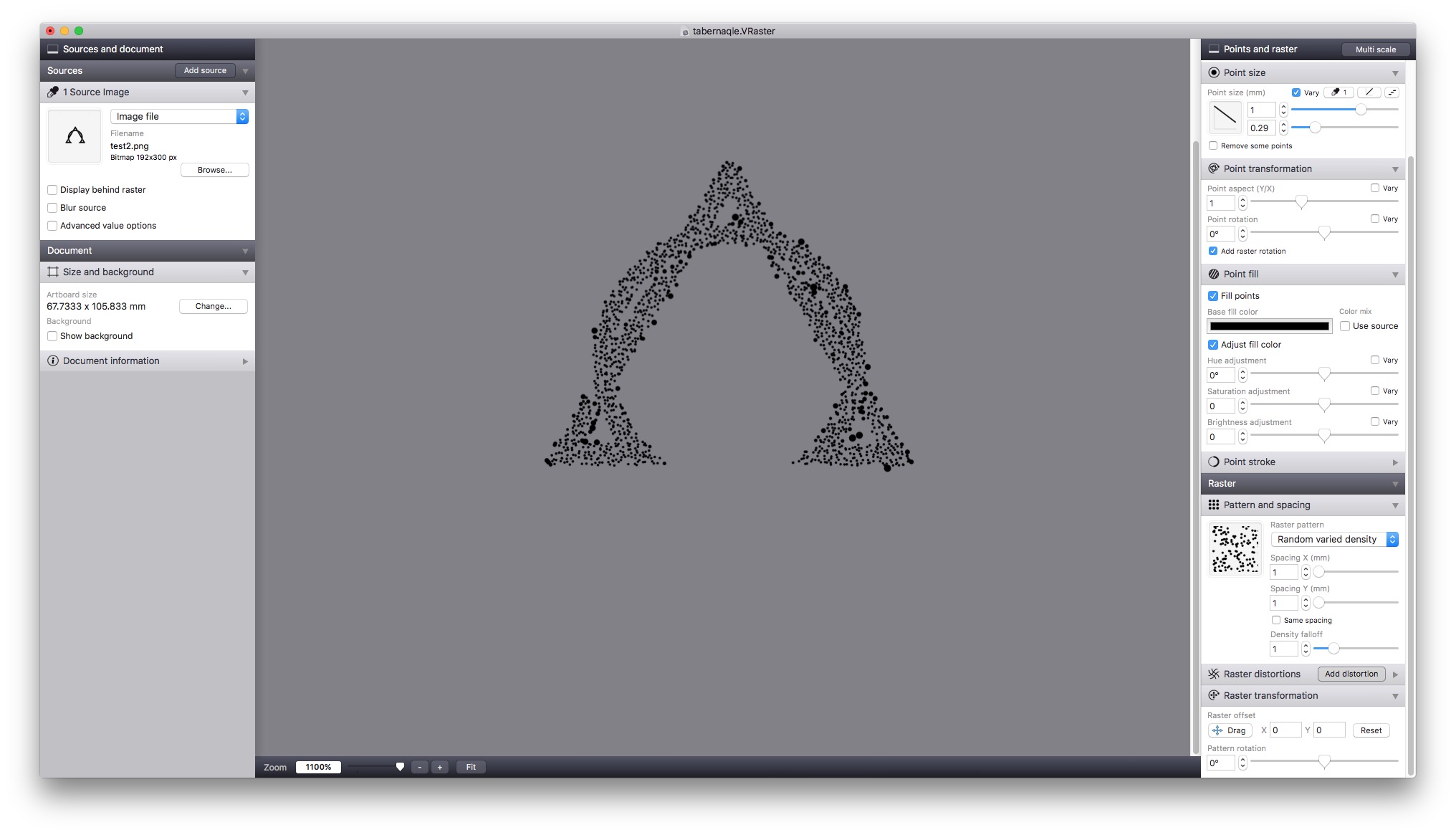
Task: Toggle the Fill points checkbox
Action: click(x=1213, y=295)
